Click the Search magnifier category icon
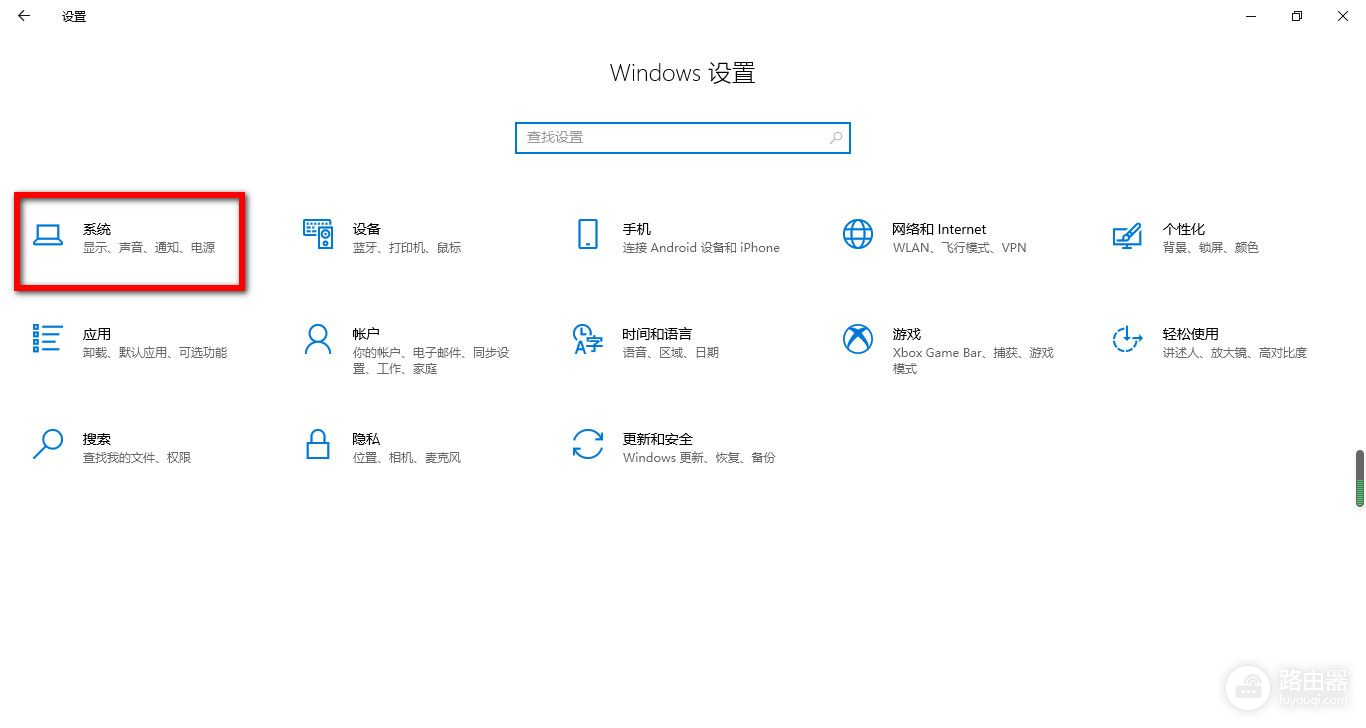 [47, 444]
